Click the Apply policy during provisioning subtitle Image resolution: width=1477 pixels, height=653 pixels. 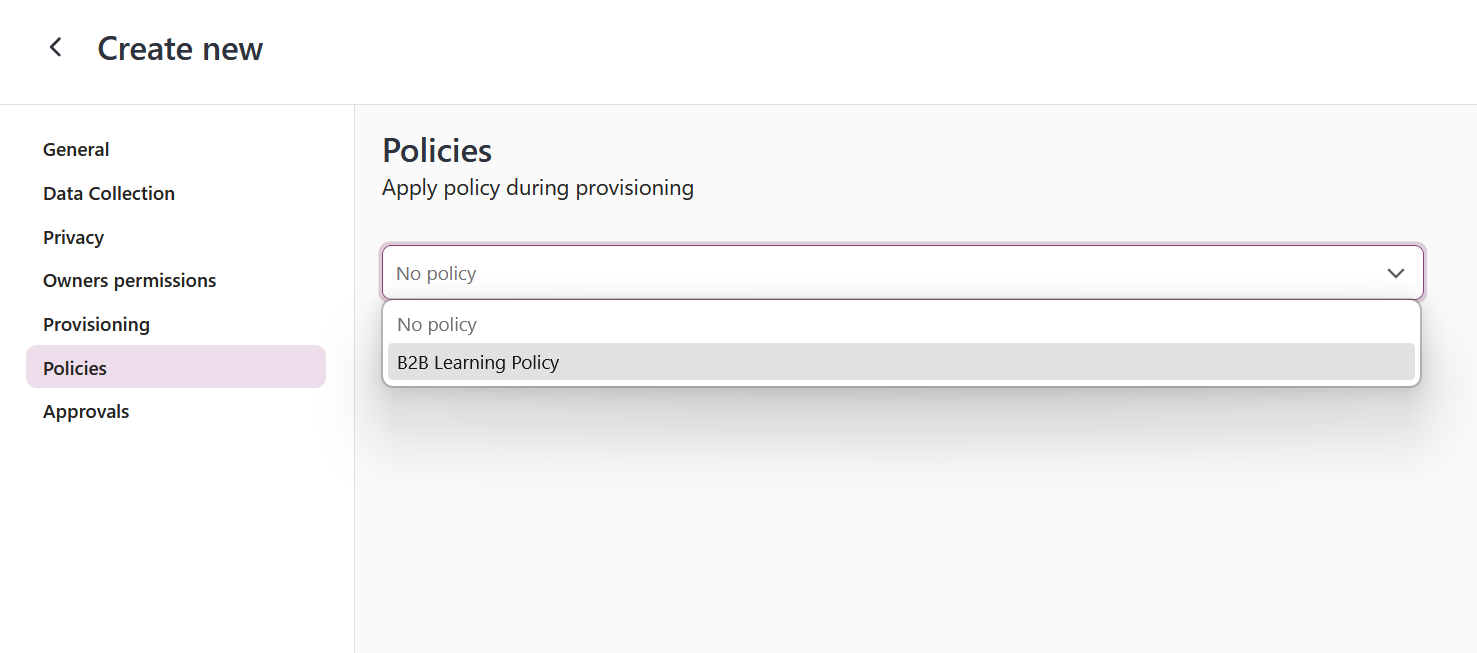pos(537,187)
